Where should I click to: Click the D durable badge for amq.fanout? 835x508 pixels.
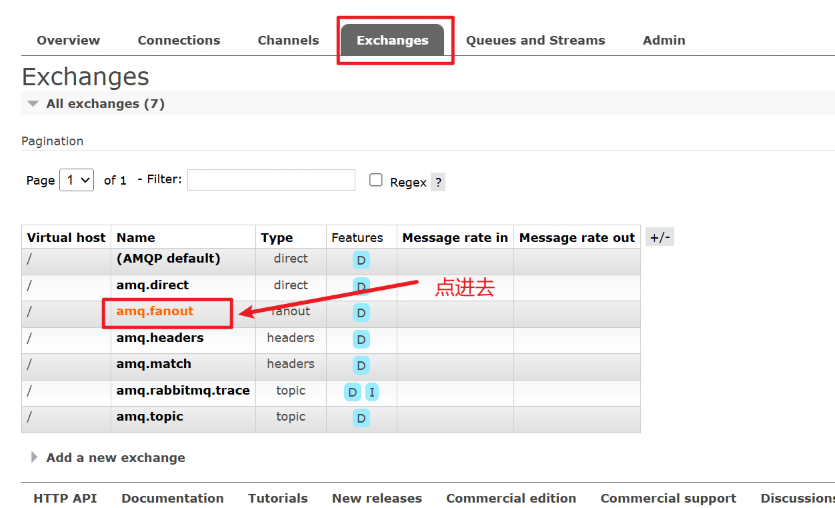click(x=361, y=313)
